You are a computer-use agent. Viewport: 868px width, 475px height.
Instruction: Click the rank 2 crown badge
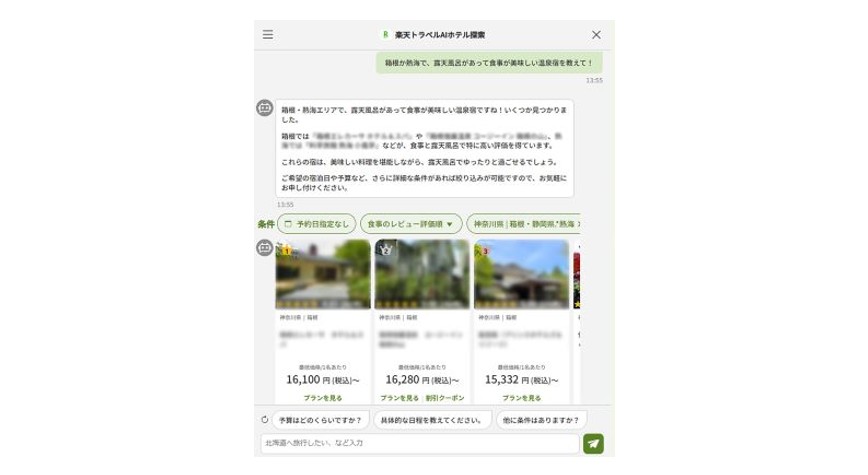click(386, 250)
